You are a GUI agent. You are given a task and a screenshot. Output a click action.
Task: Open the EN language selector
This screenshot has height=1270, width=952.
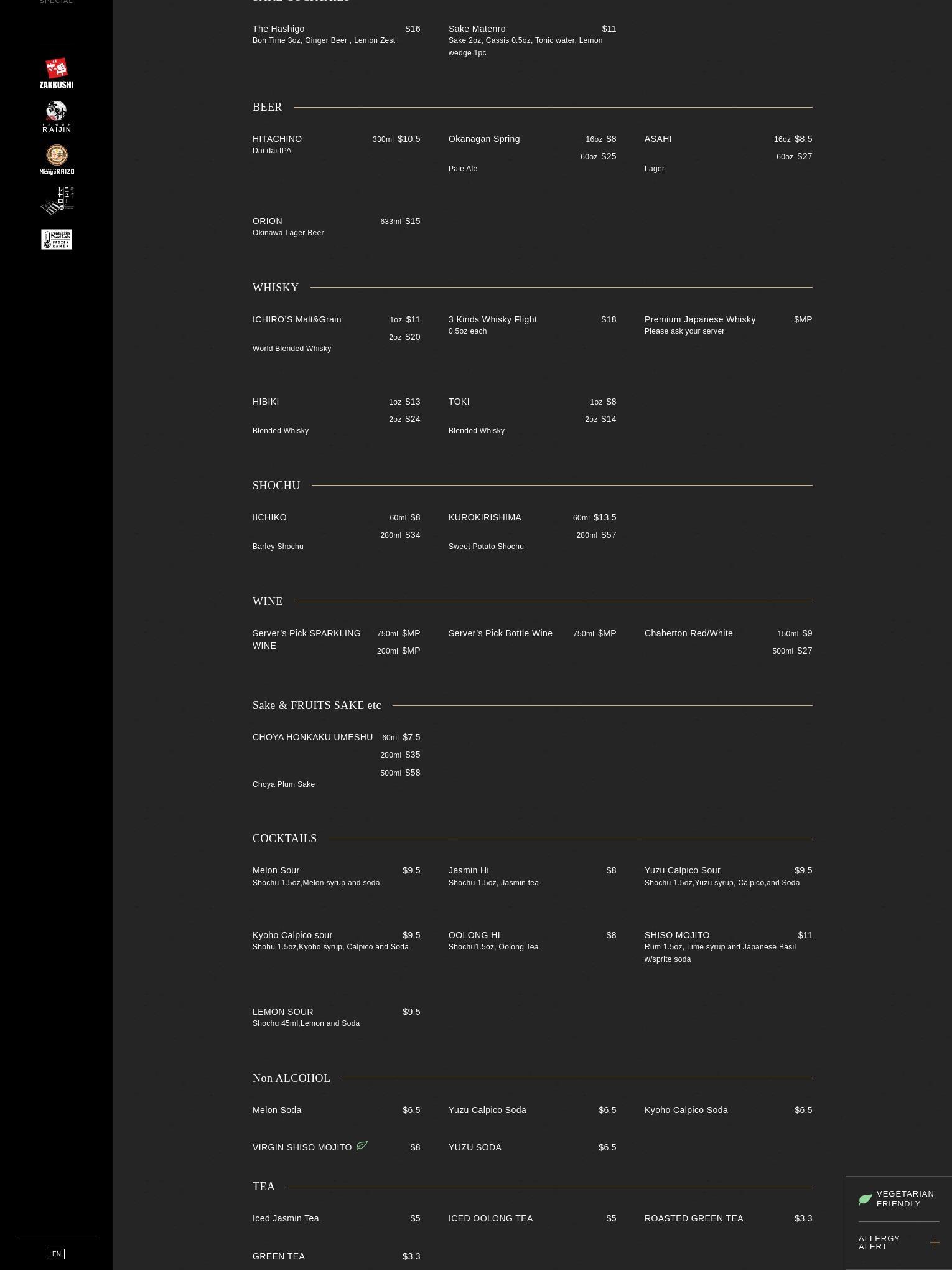pyautogui.click(x=57, y=1254)
